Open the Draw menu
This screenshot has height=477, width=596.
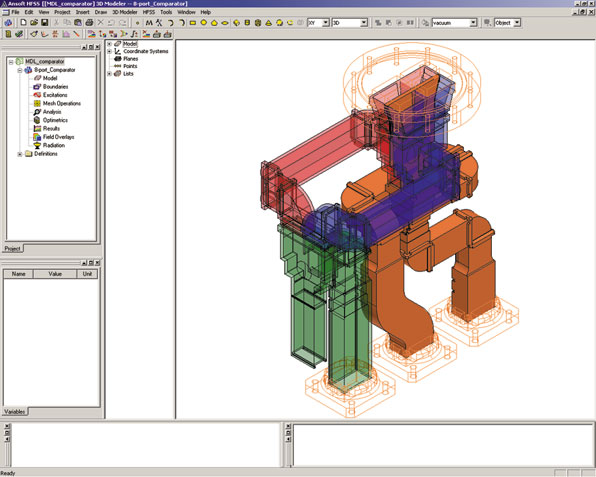pos(101,12)
